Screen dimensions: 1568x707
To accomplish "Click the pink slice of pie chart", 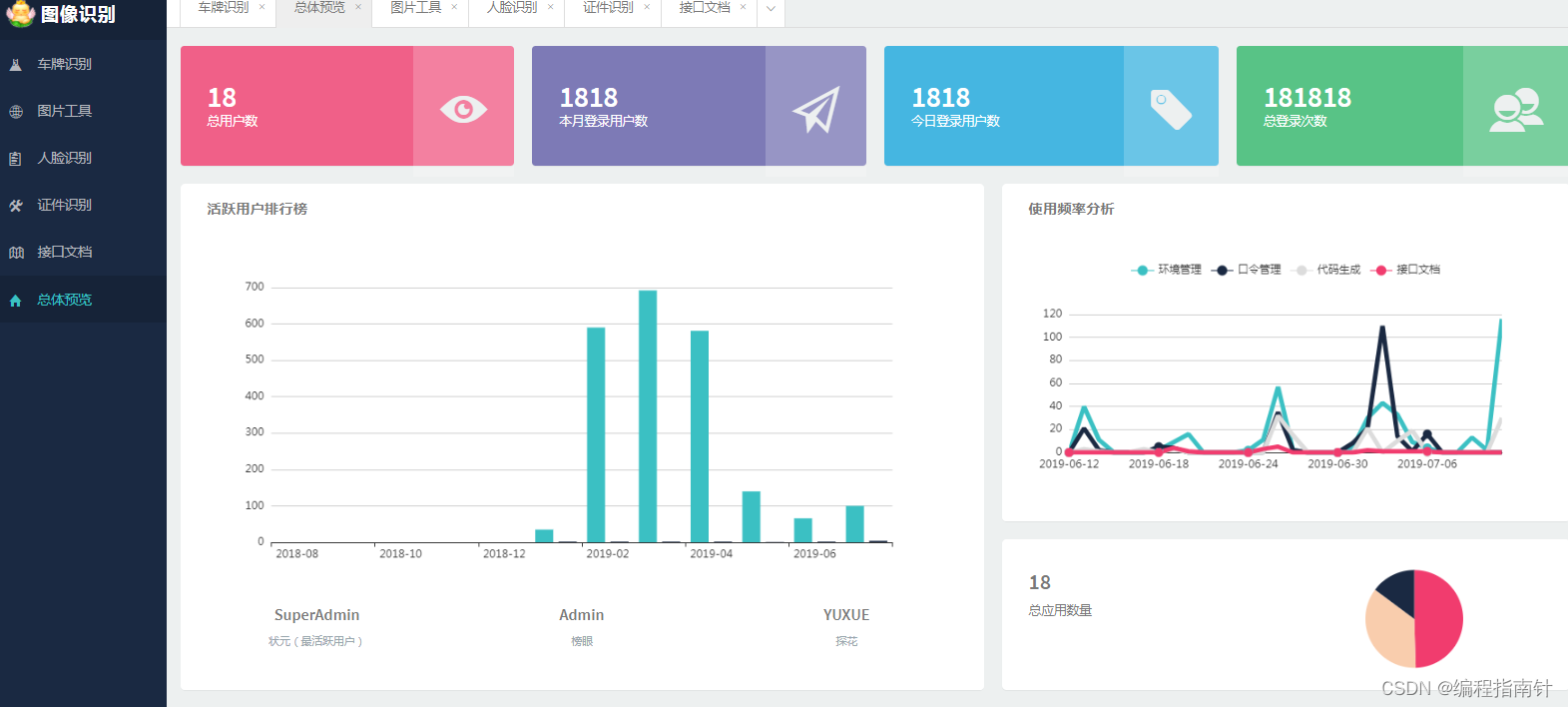I will tap(1439, 618).
